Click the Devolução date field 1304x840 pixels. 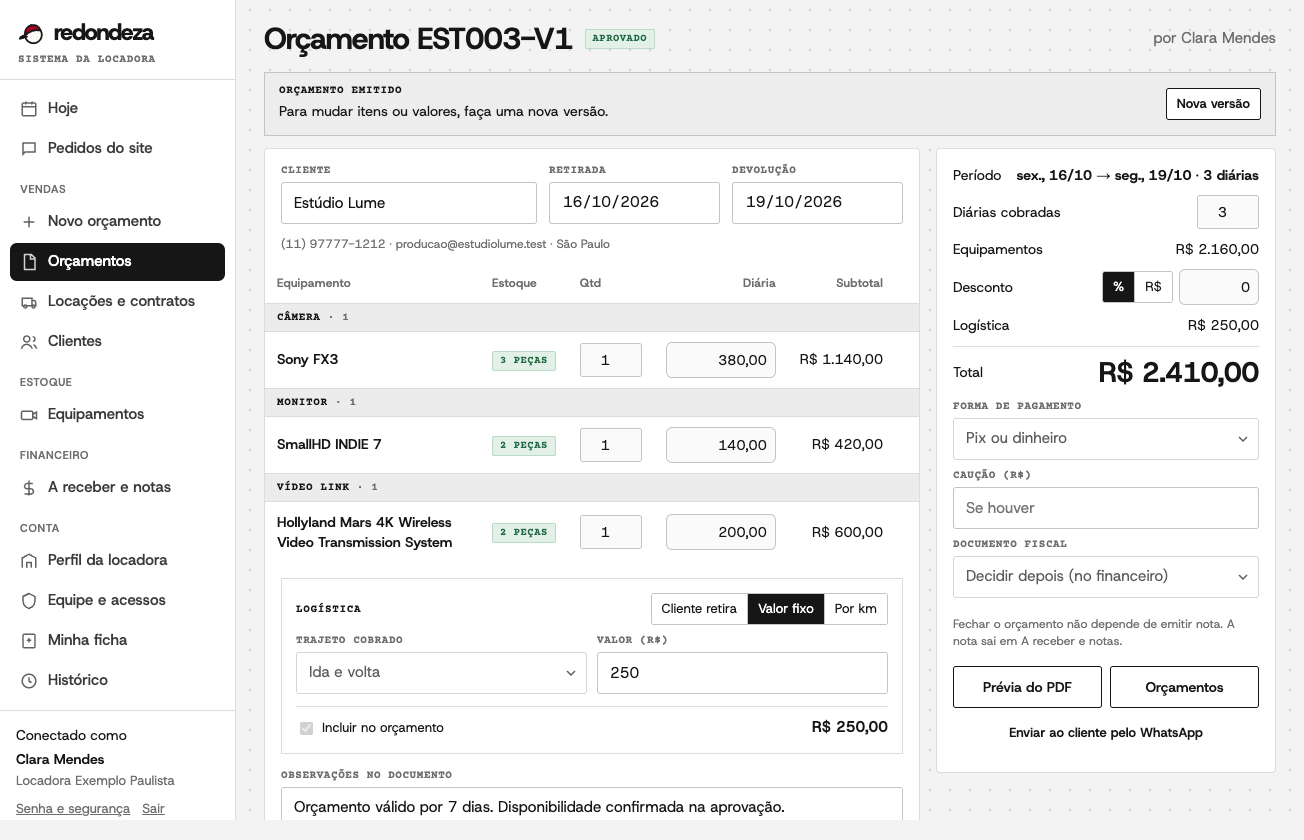tap(817, 203)
